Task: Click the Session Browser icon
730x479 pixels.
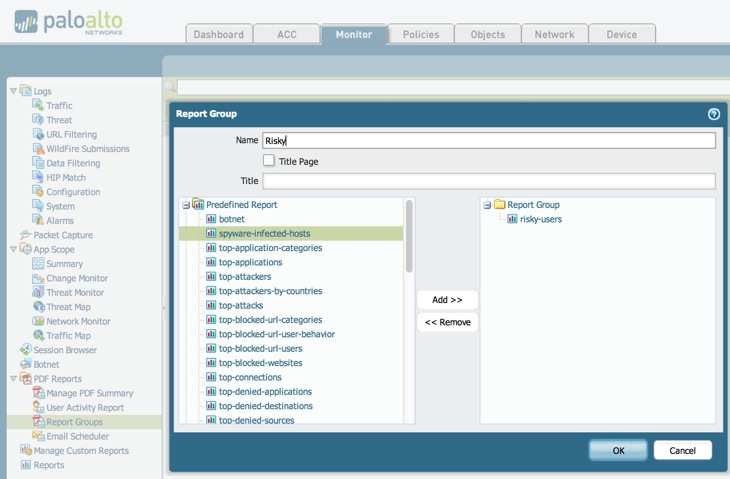Action: tap(25, 350)
